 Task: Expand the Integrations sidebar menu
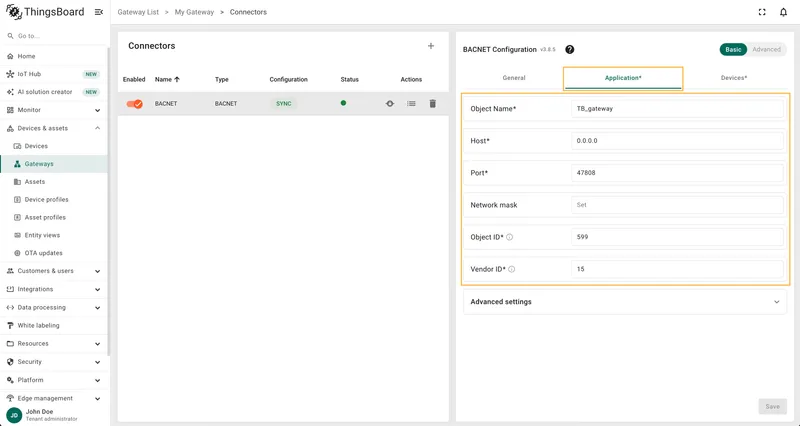(x=54, y=289)
